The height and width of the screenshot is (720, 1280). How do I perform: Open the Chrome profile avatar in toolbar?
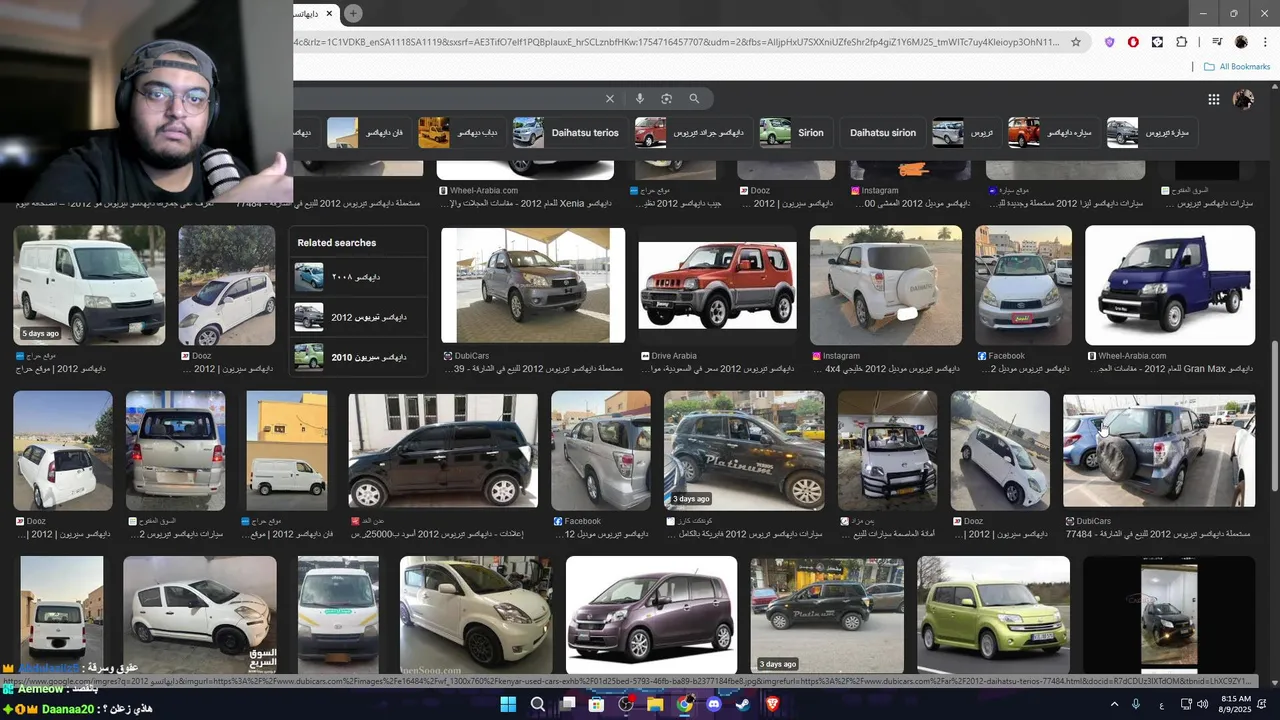(x=1241, y=42)
